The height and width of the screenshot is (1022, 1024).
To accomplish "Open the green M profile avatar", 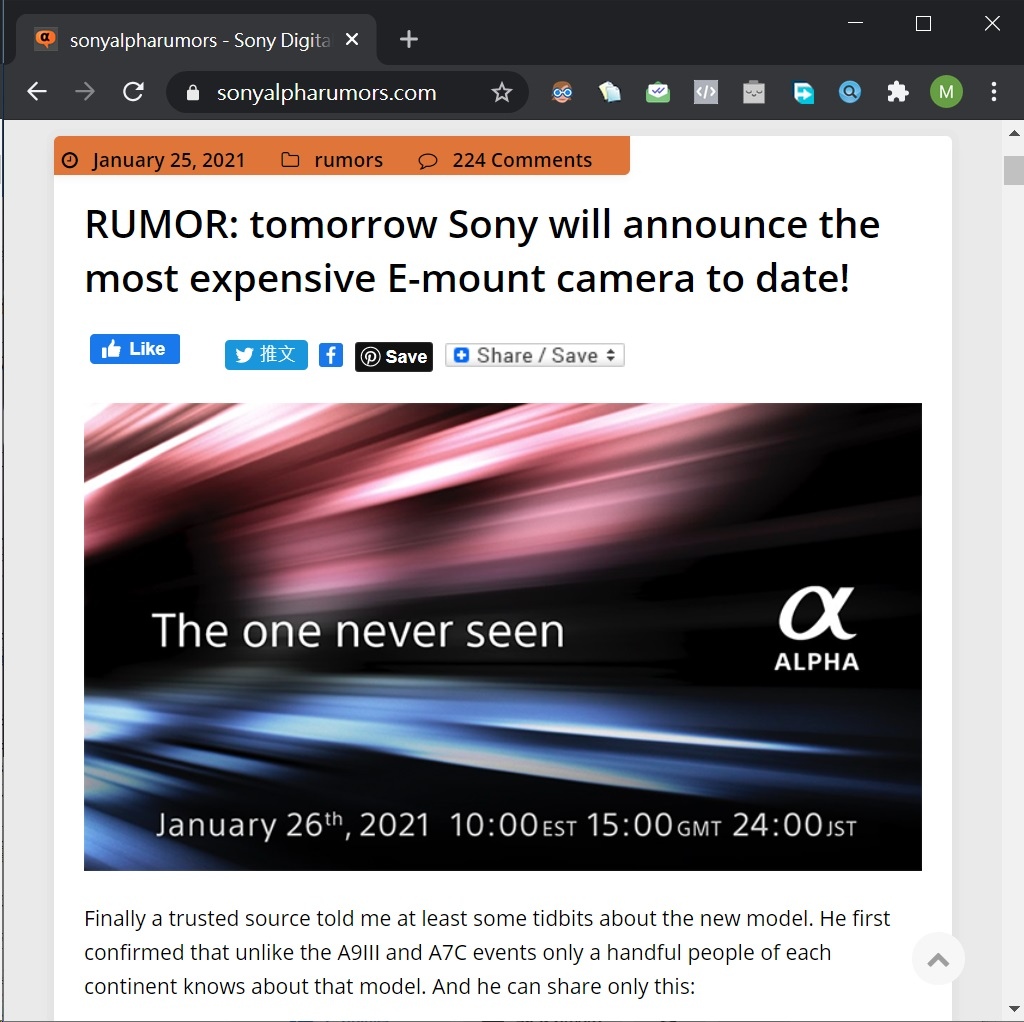I will click(x=946, y=92).
